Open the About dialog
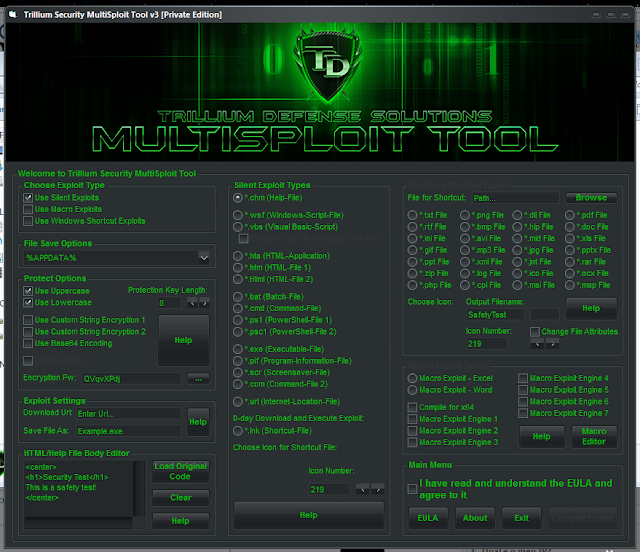This screenshot has width=640, height=552. (475, 518)
